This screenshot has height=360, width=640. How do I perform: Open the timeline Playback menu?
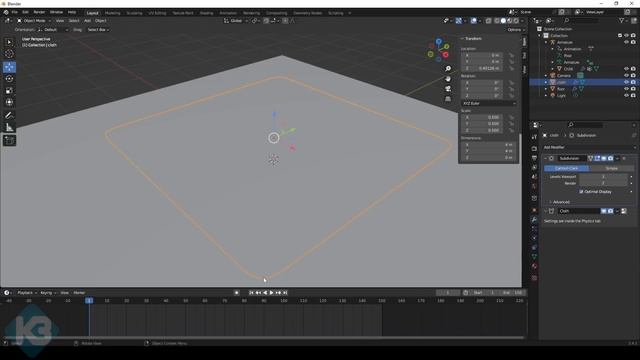[27, 293]
